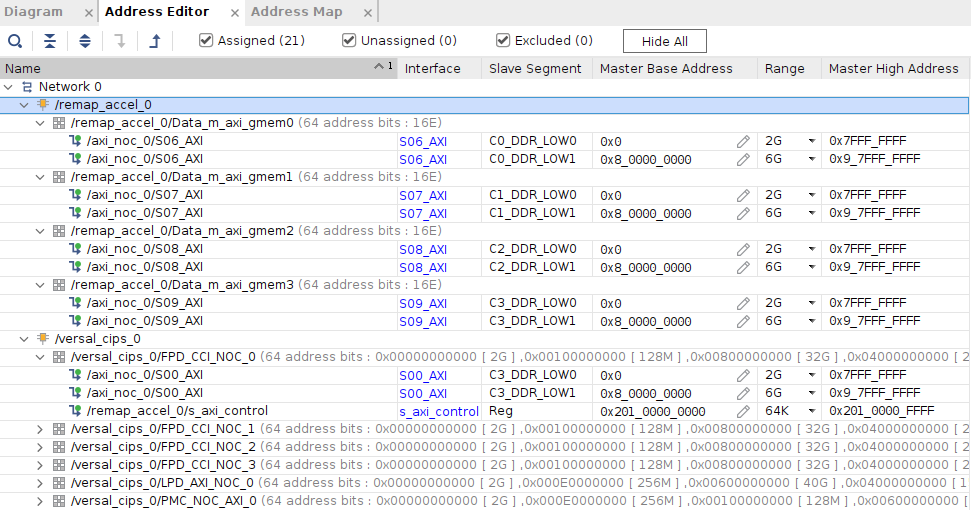Collapse the Data_m_axi_gmem2 node
Image resolution: width=971 pixels, height=510 pixels.
click(x=40, y=231)
